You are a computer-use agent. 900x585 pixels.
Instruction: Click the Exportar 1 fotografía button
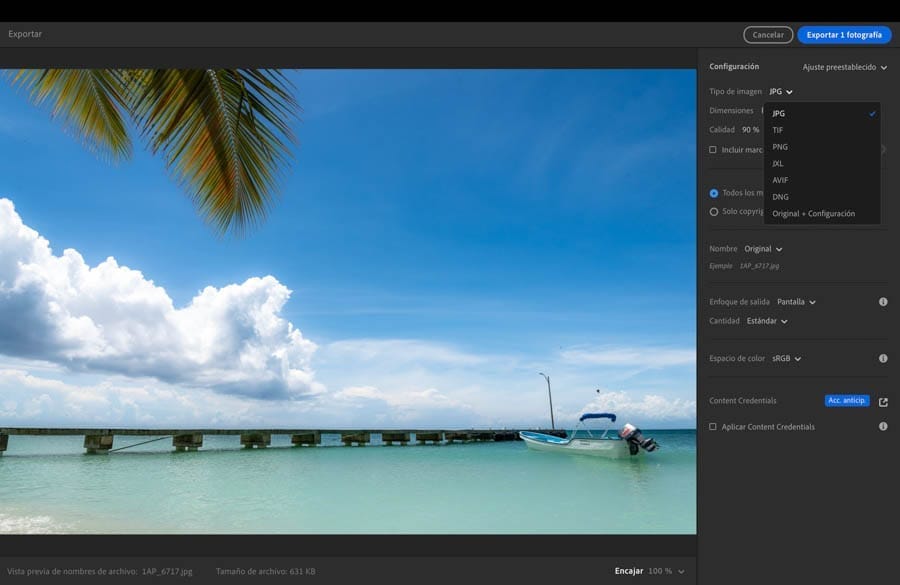[844, 35]
